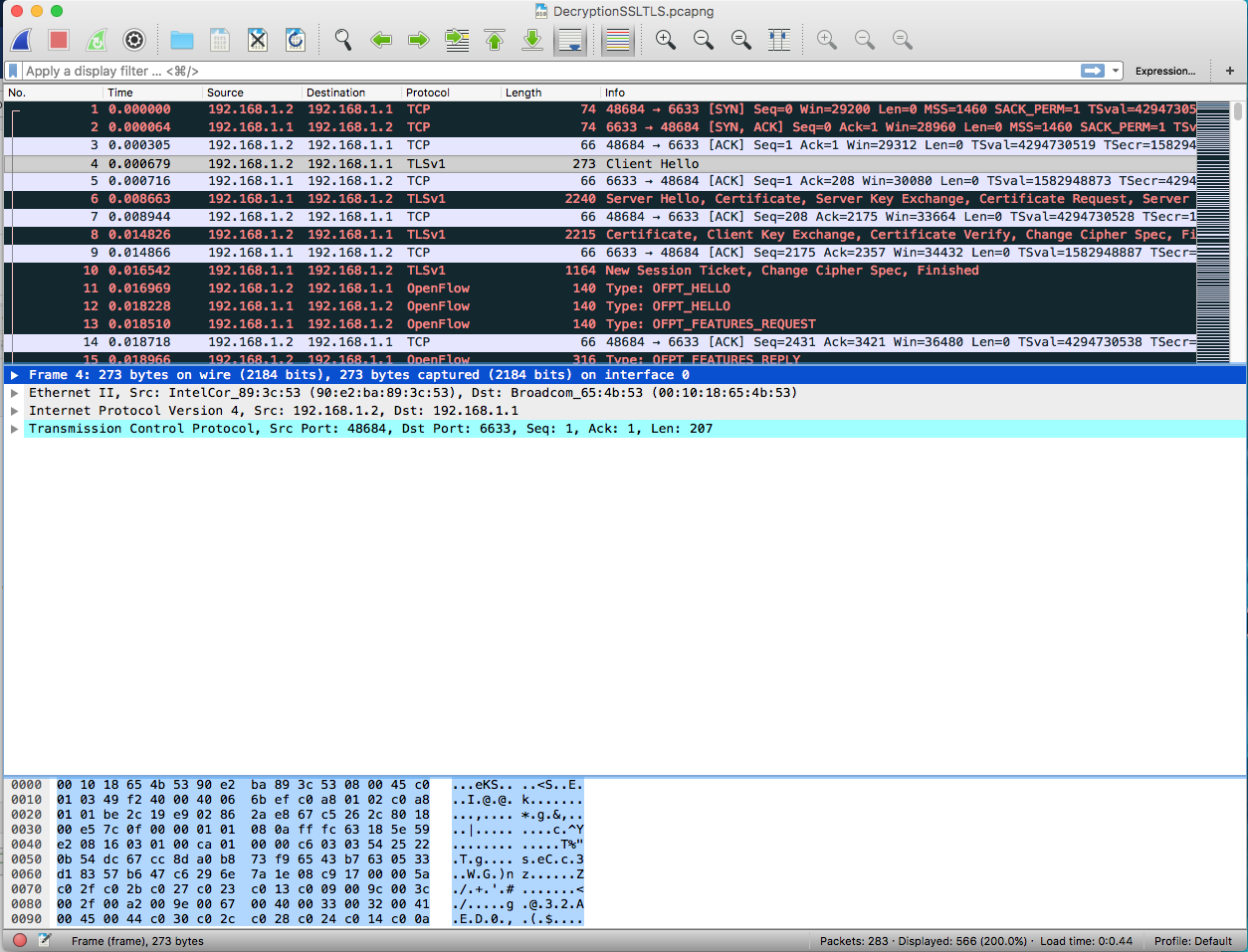Viewport: 1248px width, 952px height.
Task: Sort by the Source column header
Action: click(x=225, y=93)
